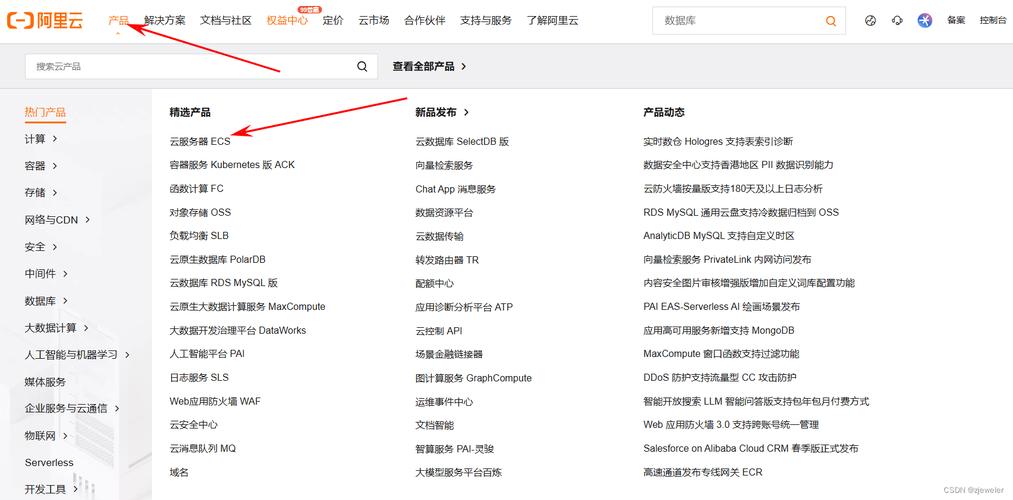Open the 合作伙伴 menu item

[424, 21]
